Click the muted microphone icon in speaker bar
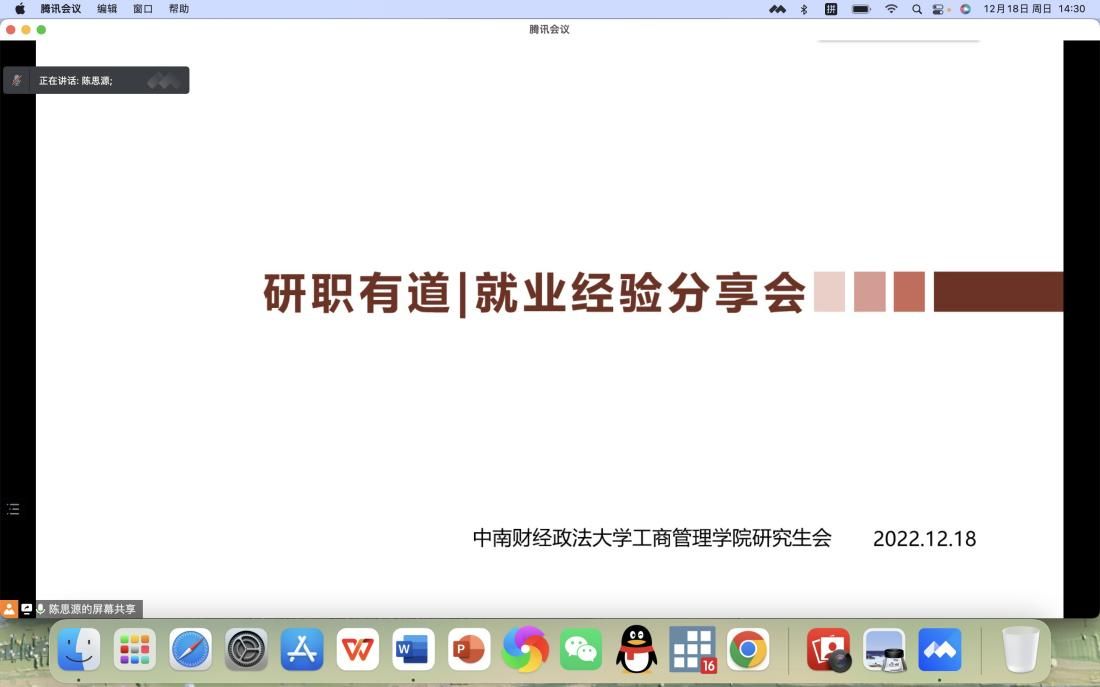1100x687 pixels. pos(17,80)
